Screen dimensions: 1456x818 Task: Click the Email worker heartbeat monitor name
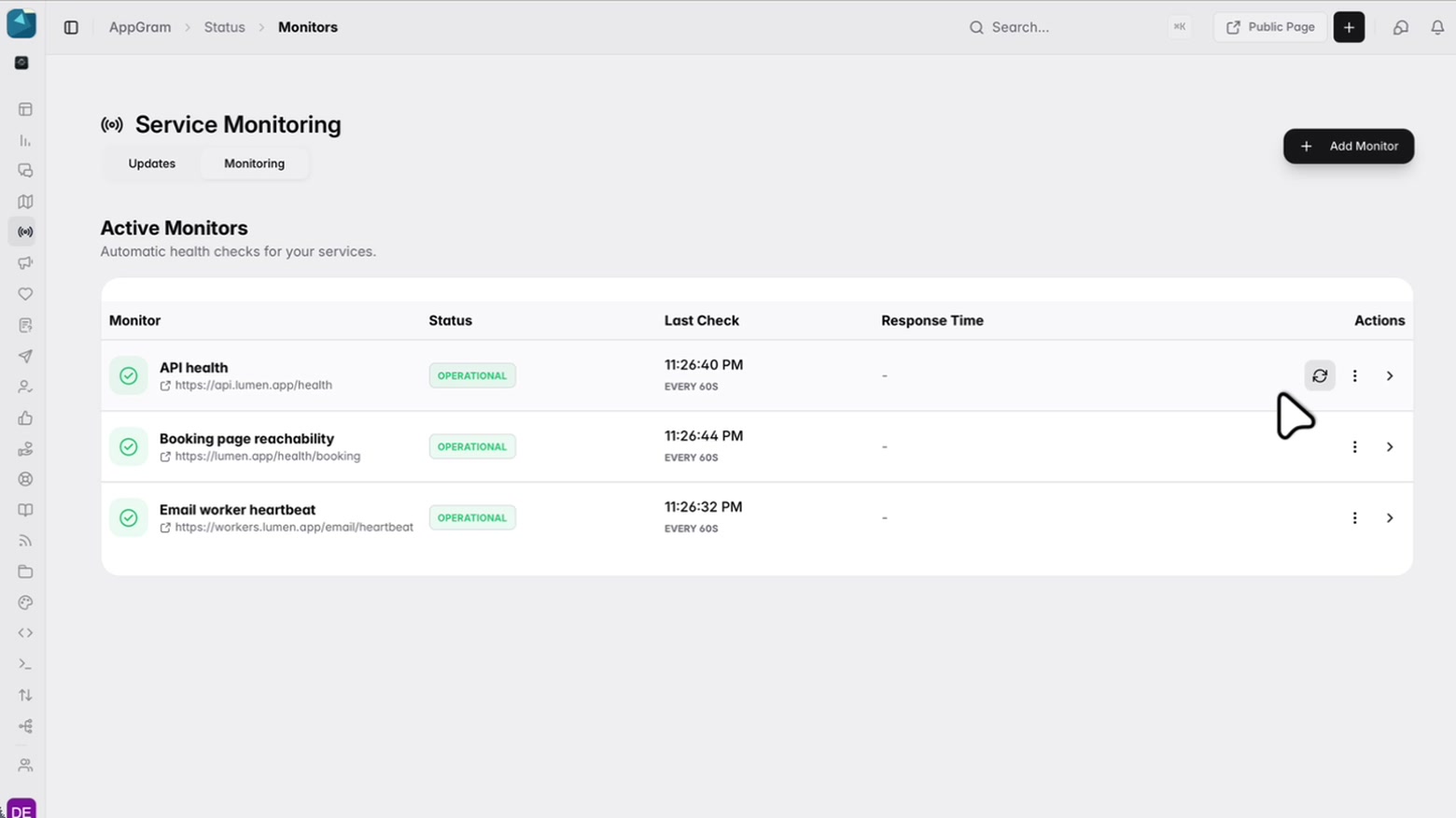pos(237,510)
